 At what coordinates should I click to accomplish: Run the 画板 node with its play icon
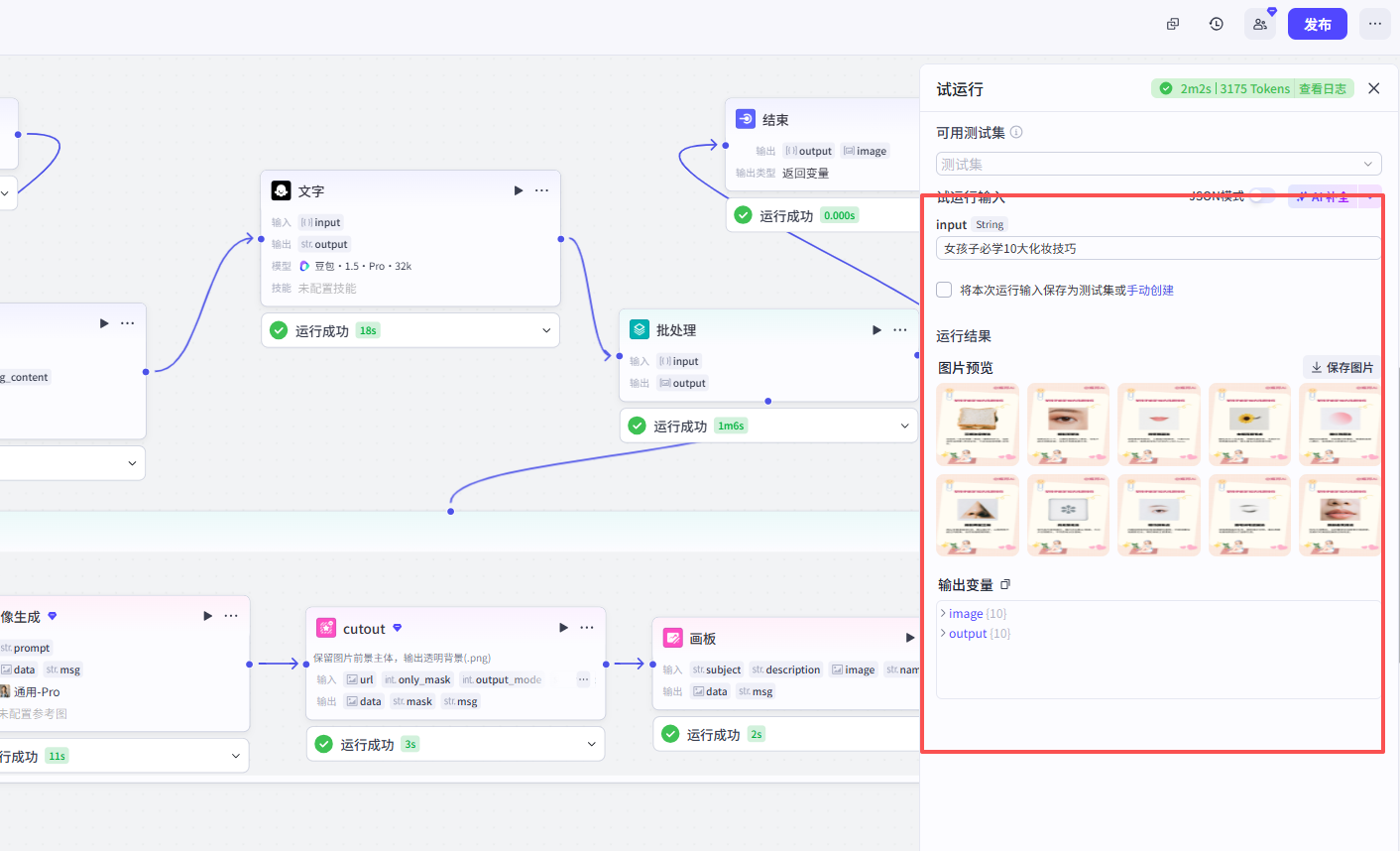909,638
